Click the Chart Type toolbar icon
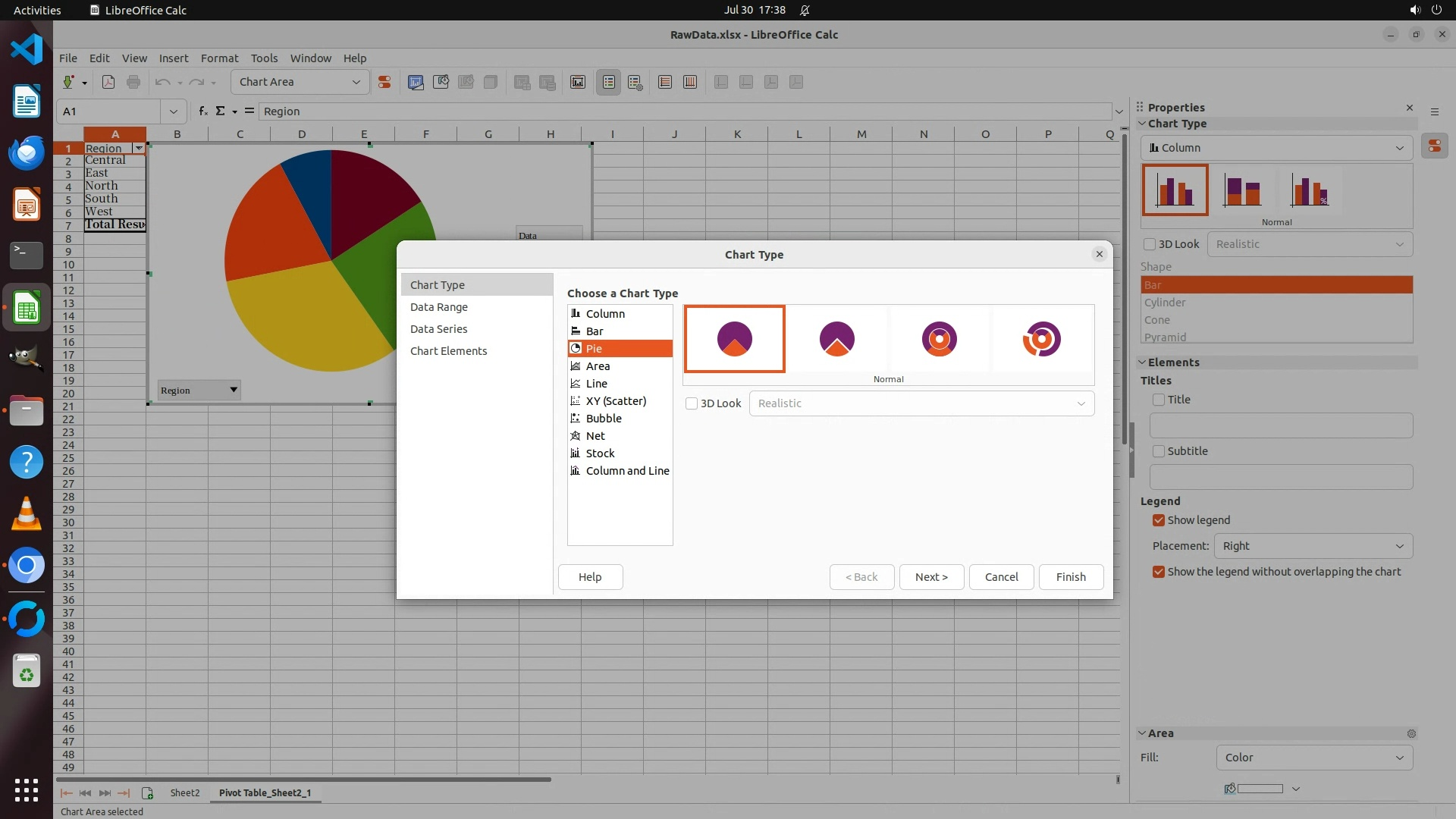 416,82
